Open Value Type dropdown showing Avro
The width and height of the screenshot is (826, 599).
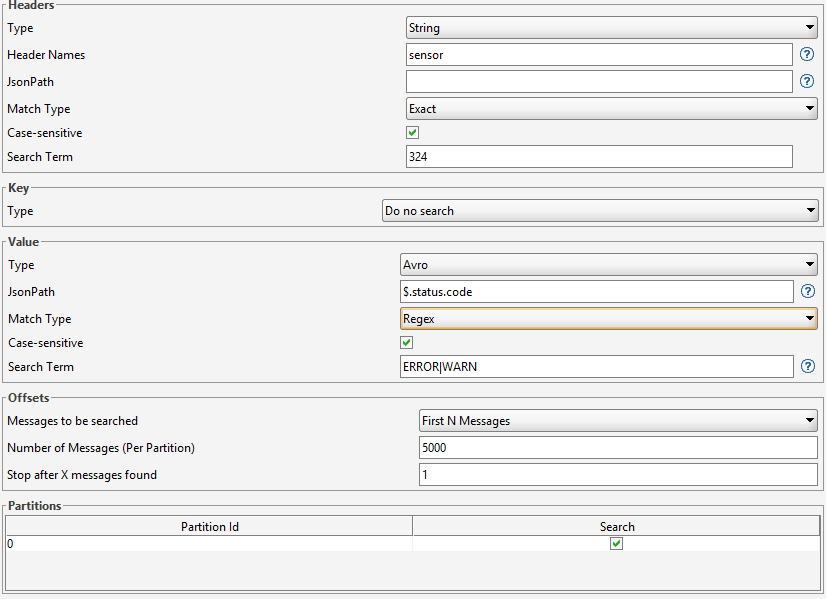[608, 264]
